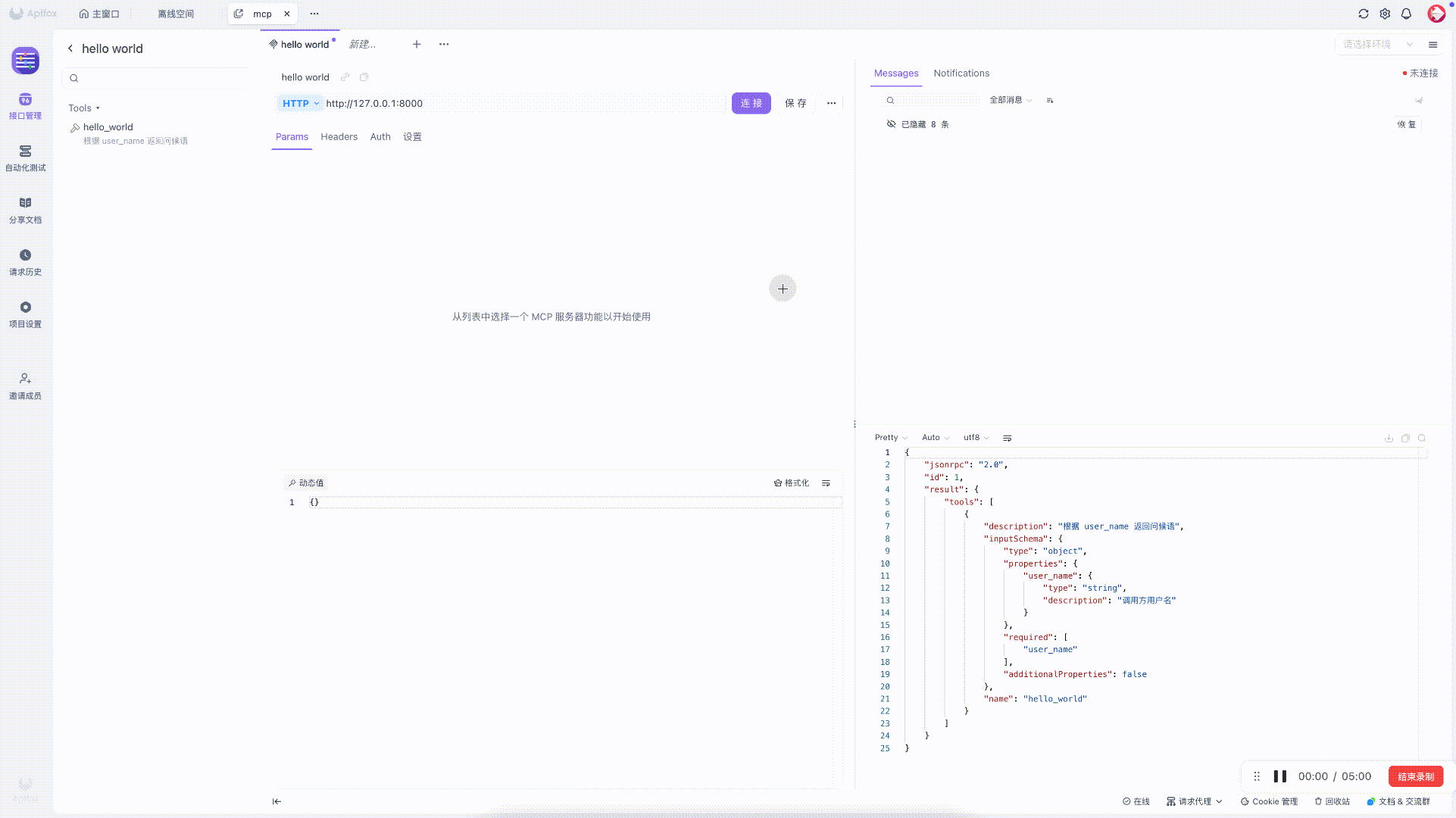Copy the response body with copy icon

coord(1405,438)
